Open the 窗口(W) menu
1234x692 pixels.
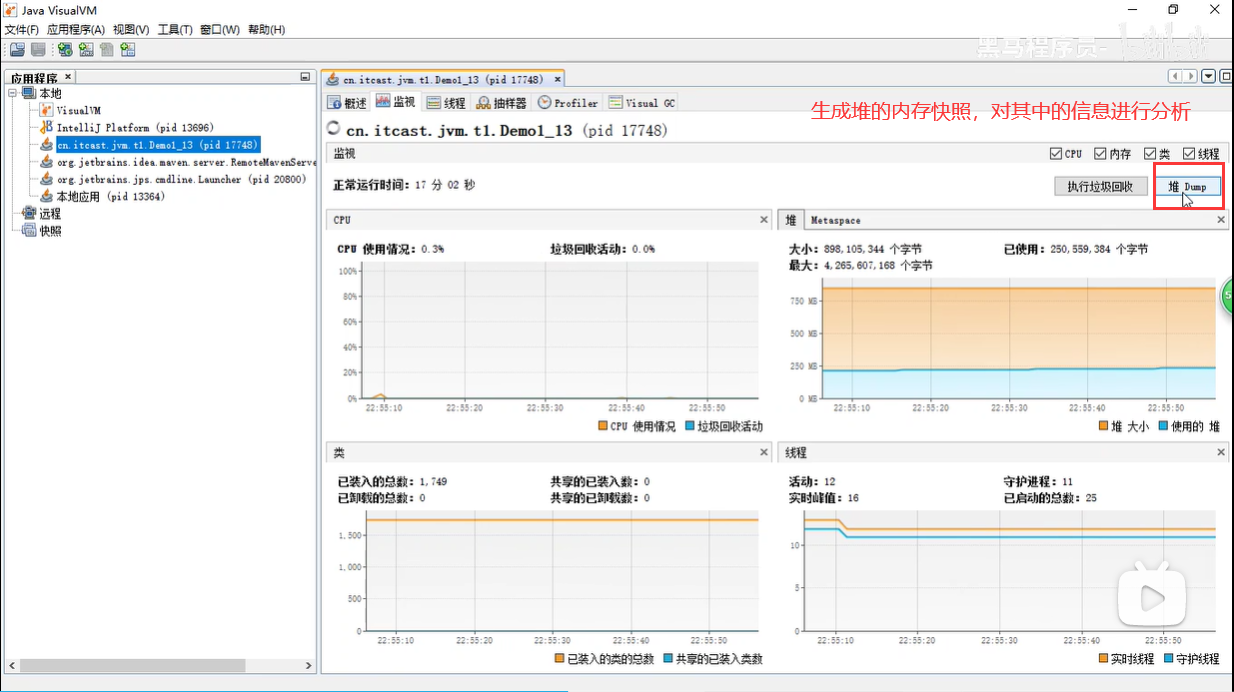220,29
